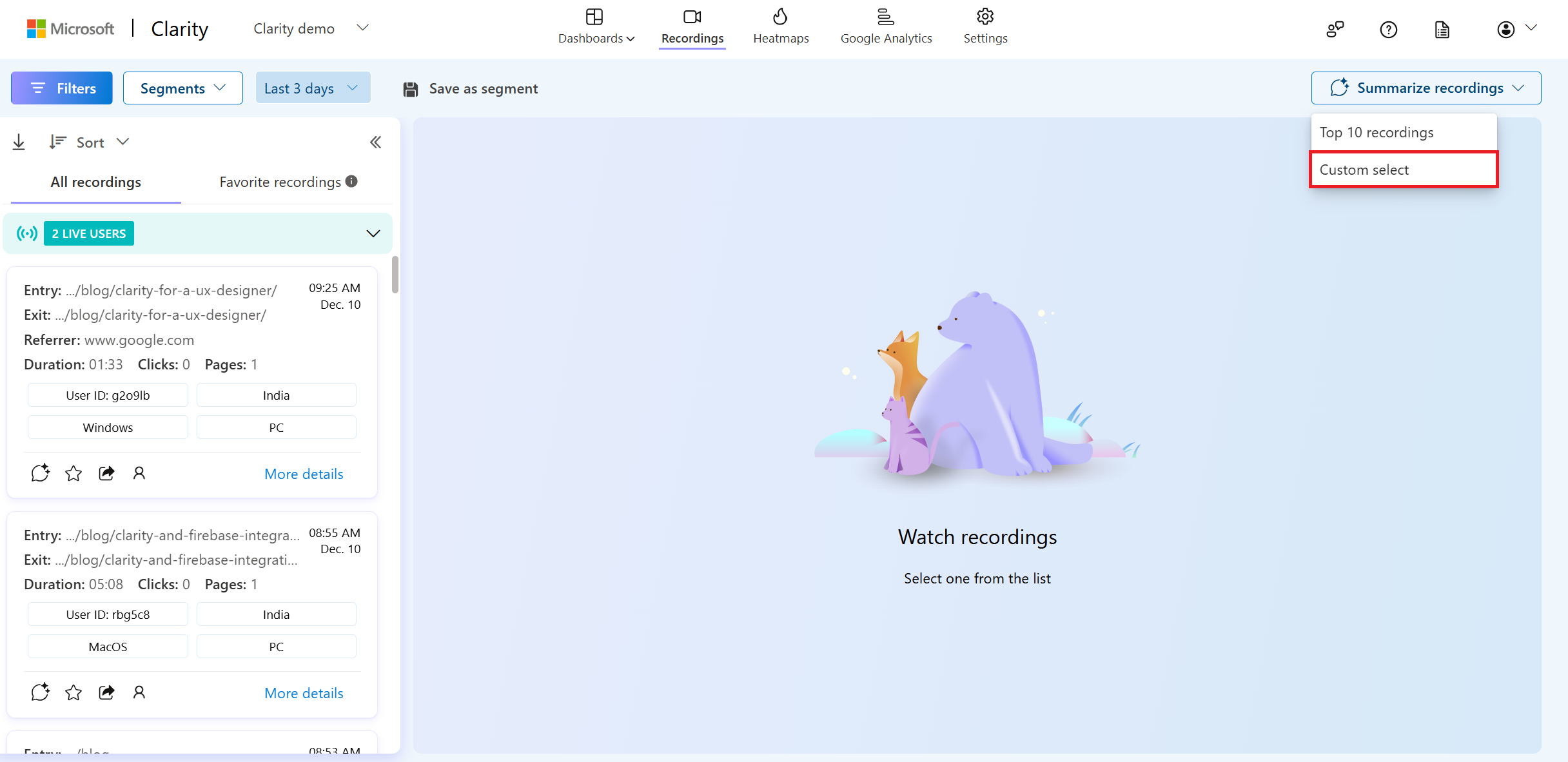Screen dimensions: 1568x762
Task: Choose Top 10 recordings option
Action: tap(1404, 132)
